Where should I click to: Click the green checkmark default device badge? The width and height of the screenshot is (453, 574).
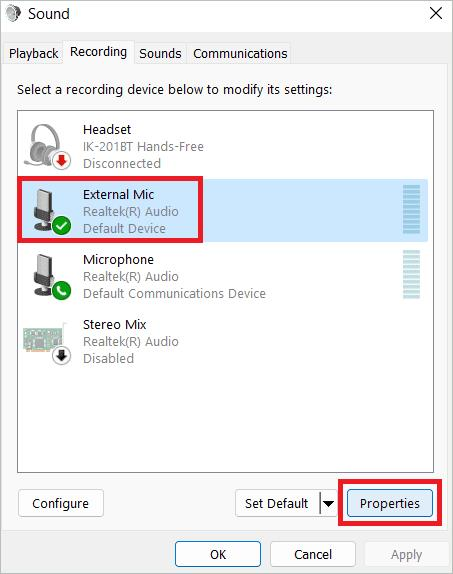[62, 226]
